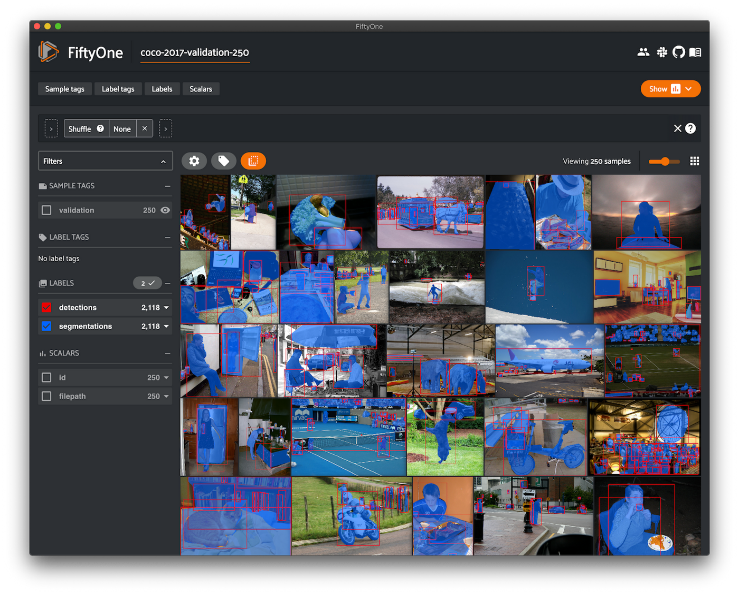
Task: Open the motorcycle on grass road thumbnail
Action: pos(352,516)
